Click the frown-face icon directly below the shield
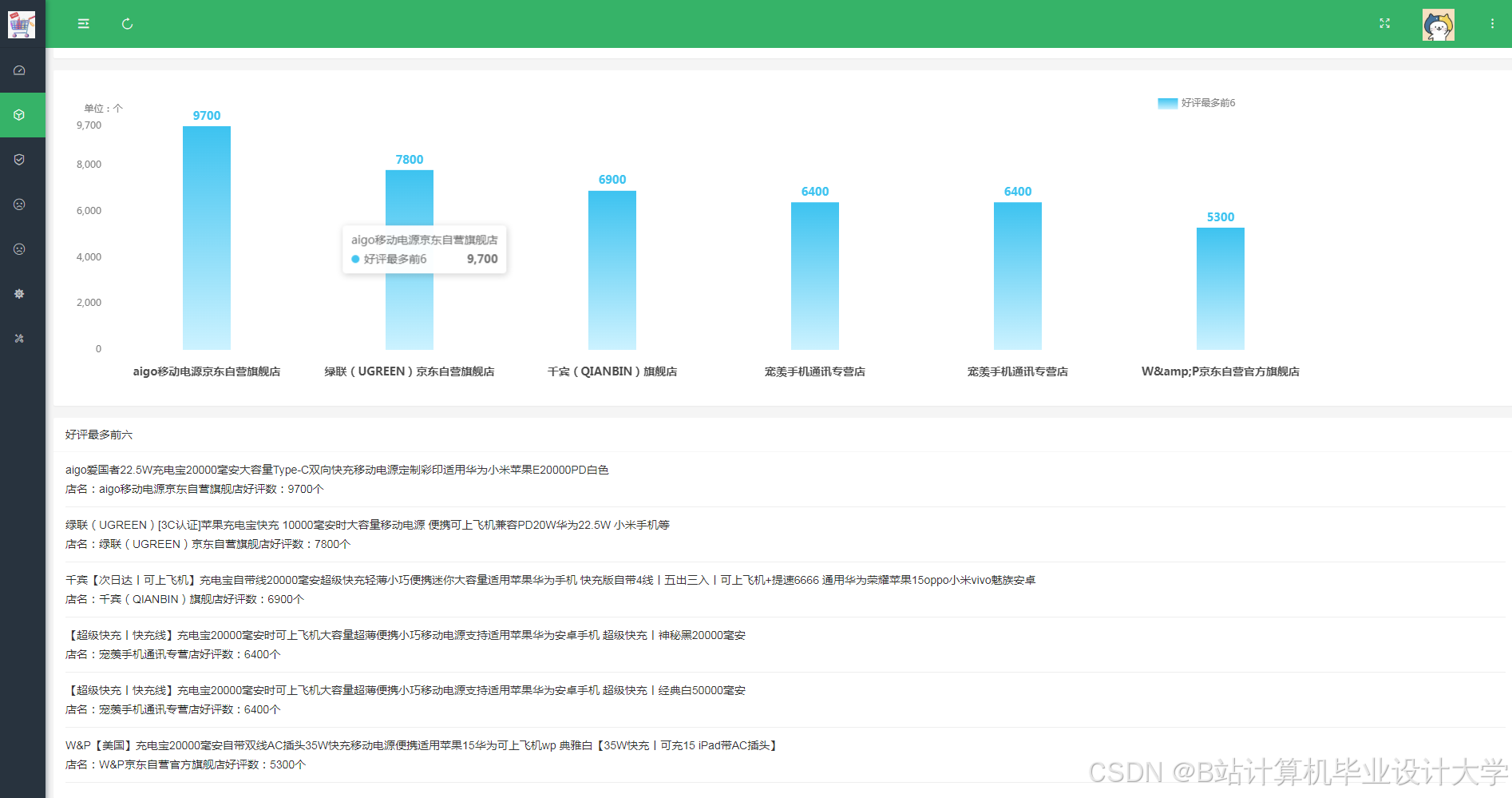Image resolution: width=1512 pixels, height=798 pixels. pos(19,204)
